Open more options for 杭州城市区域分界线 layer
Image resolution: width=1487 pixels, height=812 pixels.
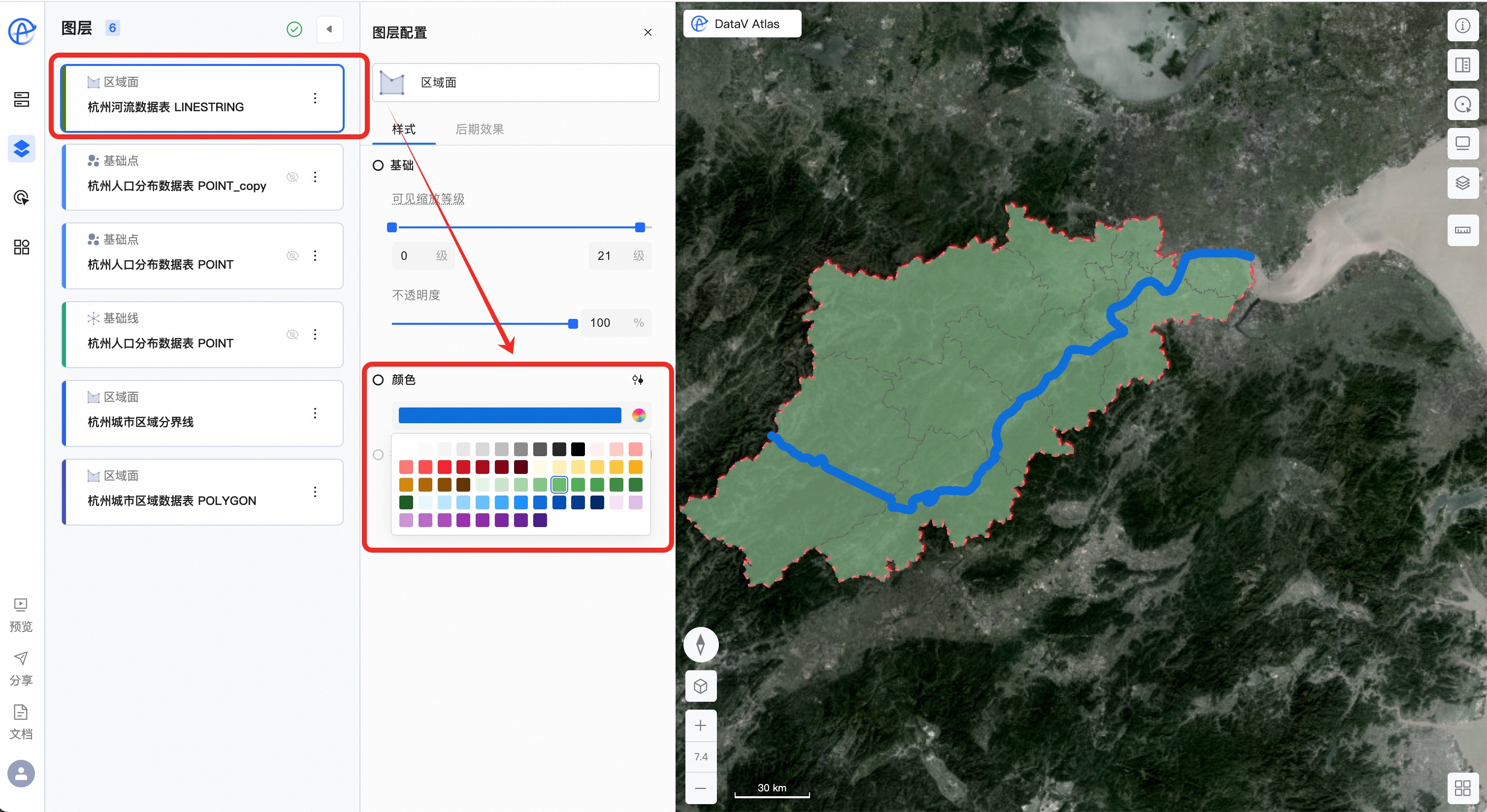(315, 413)
